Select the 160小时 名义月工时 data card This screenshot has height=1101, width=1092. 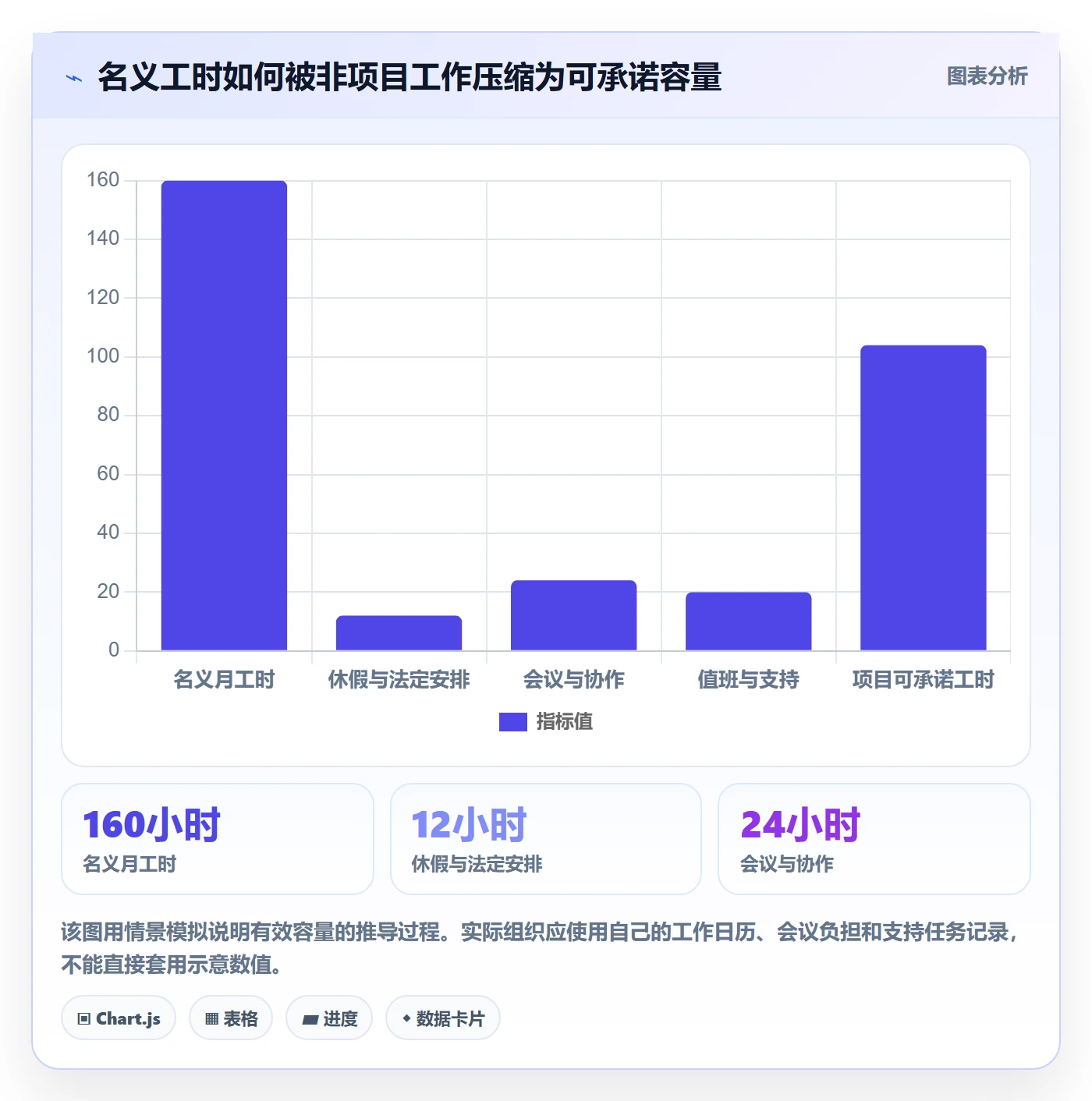(218, 839)
